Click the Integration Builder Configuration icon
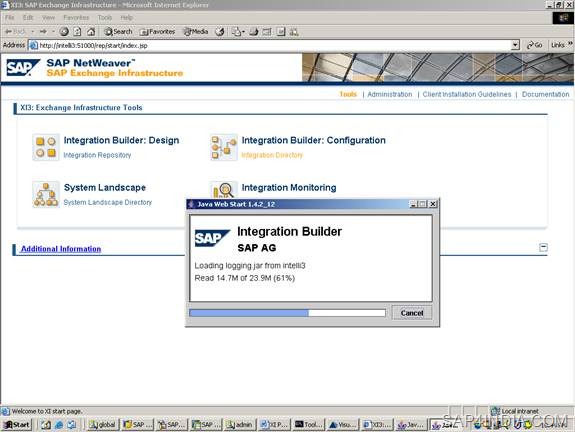Viewport: 575px width, 432px height. (224, 147)
